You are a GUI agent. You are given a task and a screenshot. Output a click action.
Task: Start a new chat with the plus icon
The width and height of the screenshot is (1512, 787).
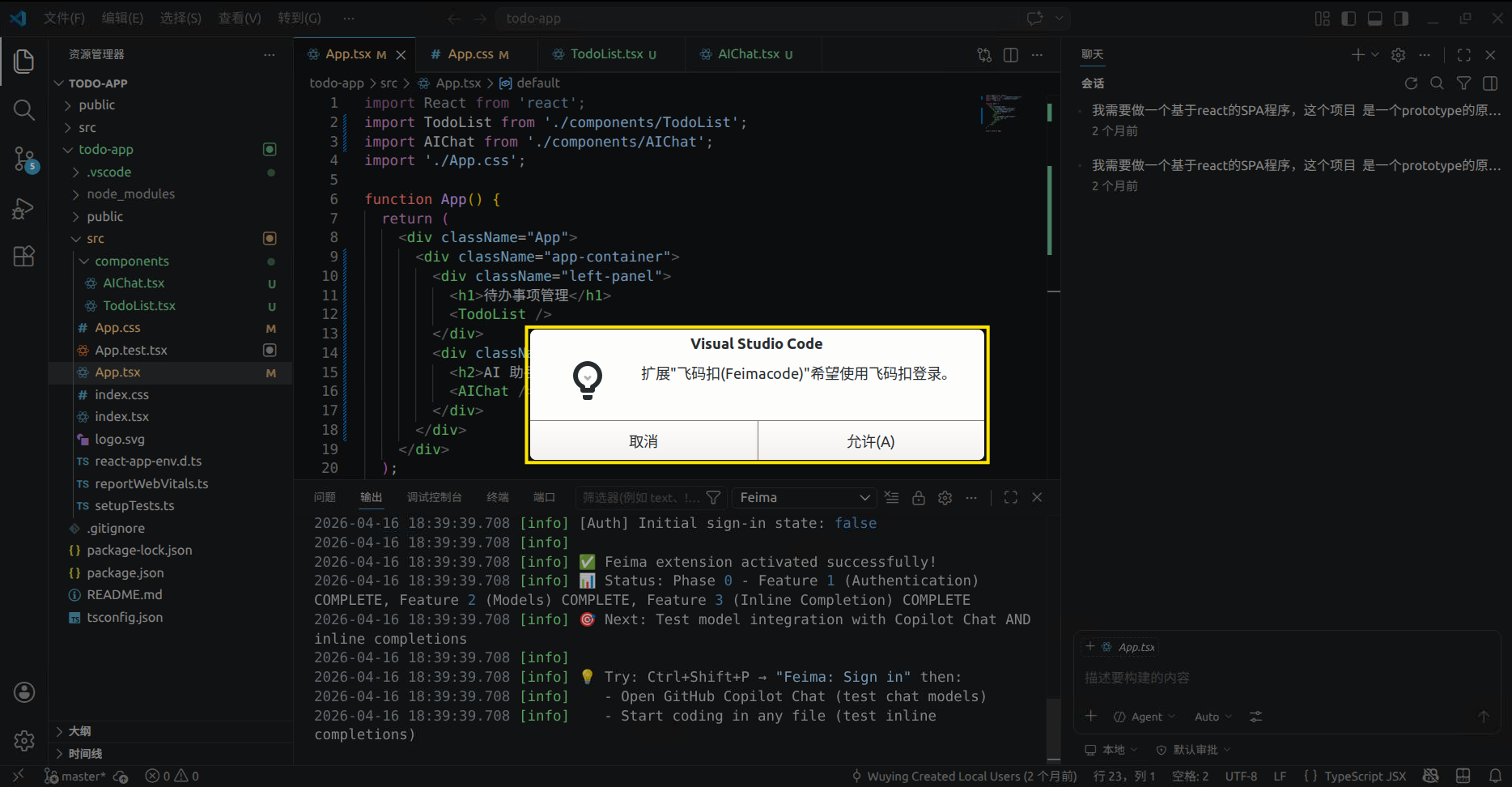1357,55
